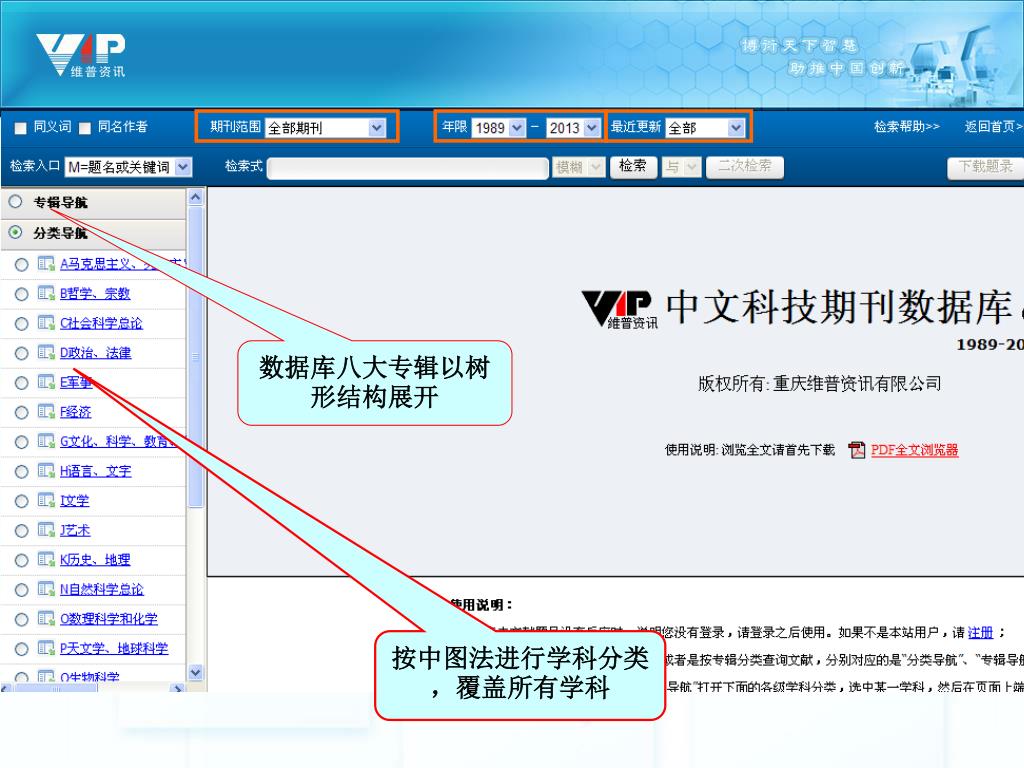
Task: Click the navigation panel scroll-down arrow
Action: (x=195, y=672)
